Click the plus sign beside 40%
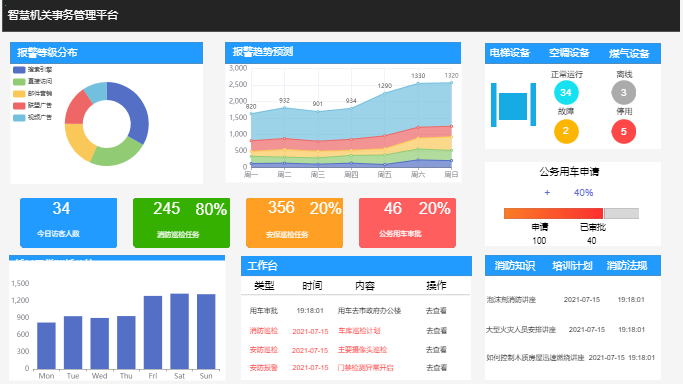683x384 pixels. coord(547,192)
